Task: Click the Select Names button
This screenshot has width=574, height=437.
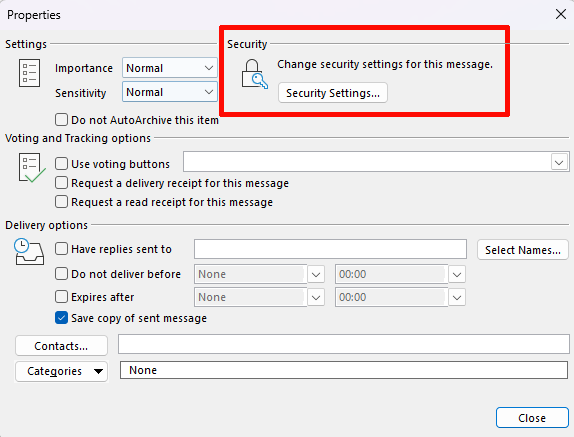Action: pos(523,250)
